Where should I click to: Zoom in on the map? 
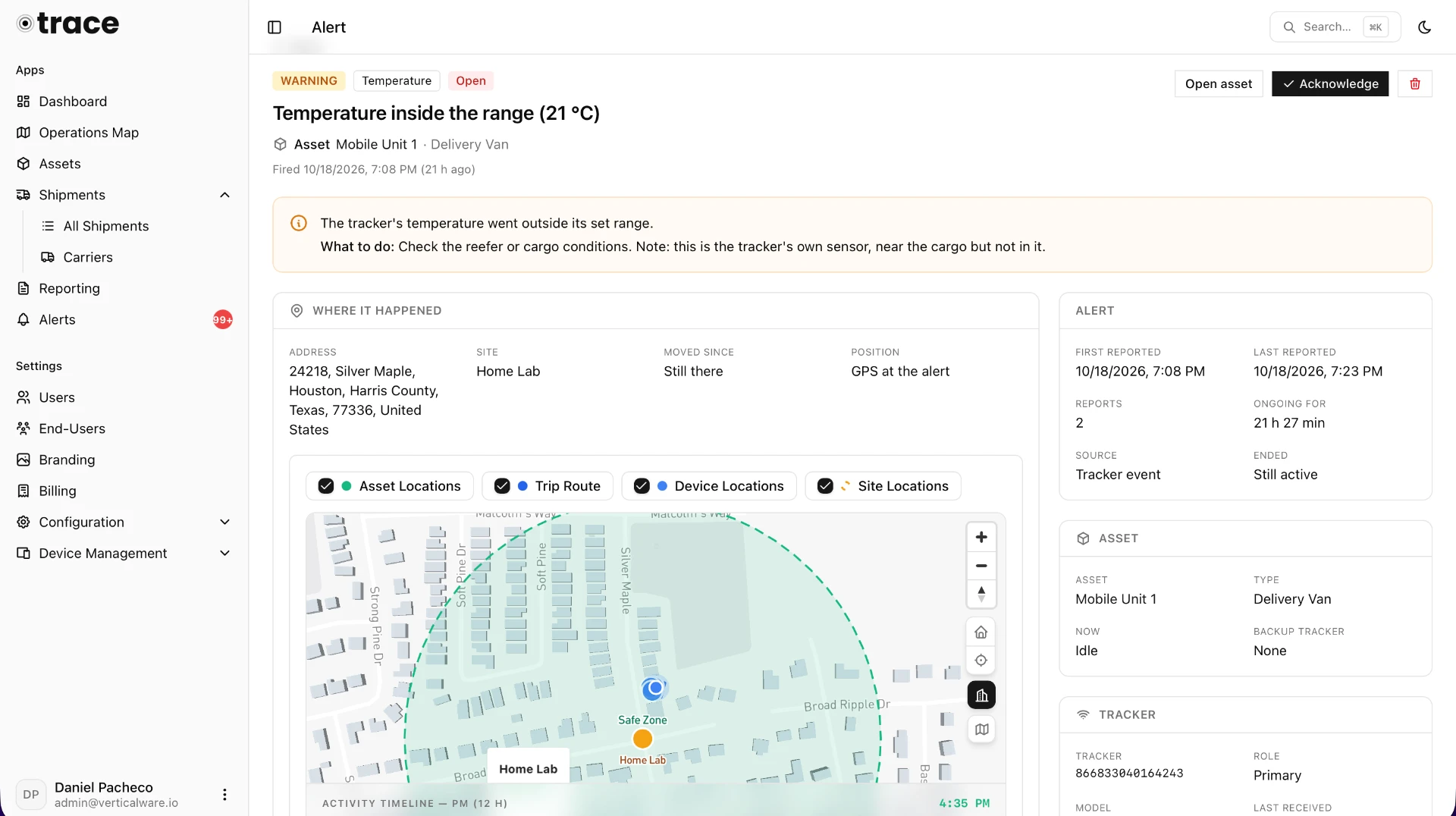981,537
